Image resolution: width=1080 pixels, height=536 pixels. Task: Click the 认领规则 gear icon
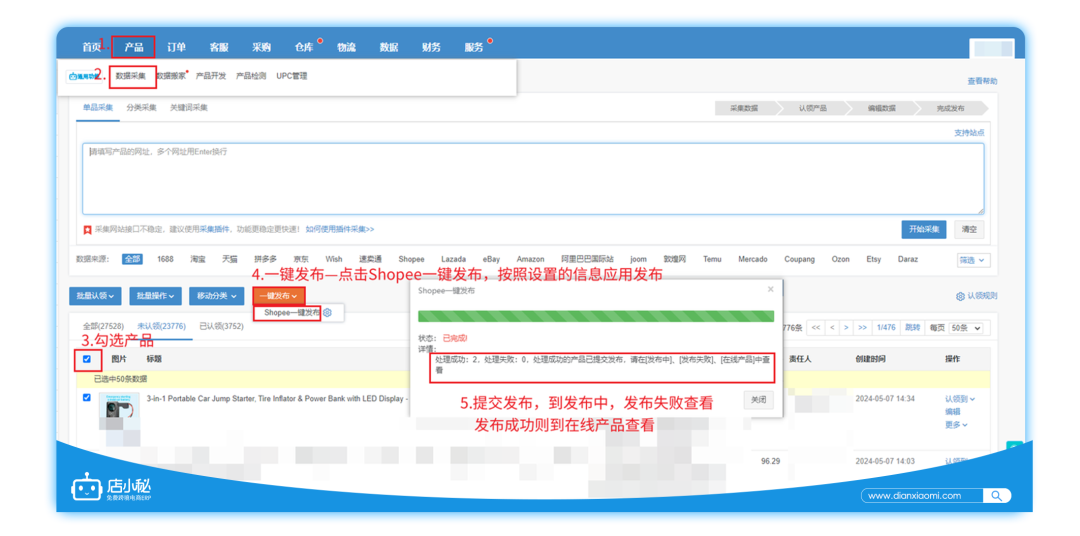point(961,296)
